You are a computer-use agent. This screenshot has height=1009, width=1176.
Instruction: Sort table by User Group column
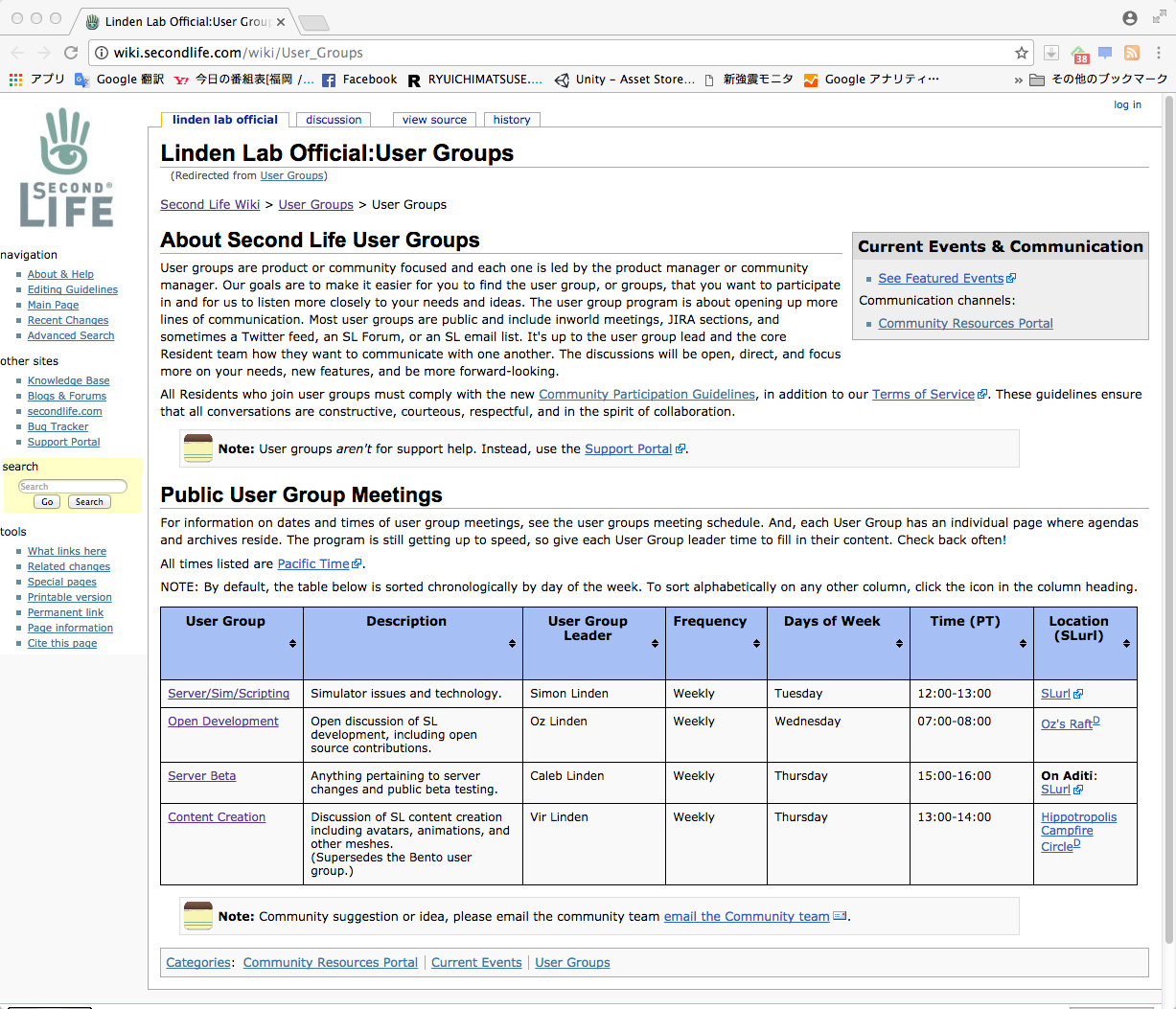tap(292, 644)
